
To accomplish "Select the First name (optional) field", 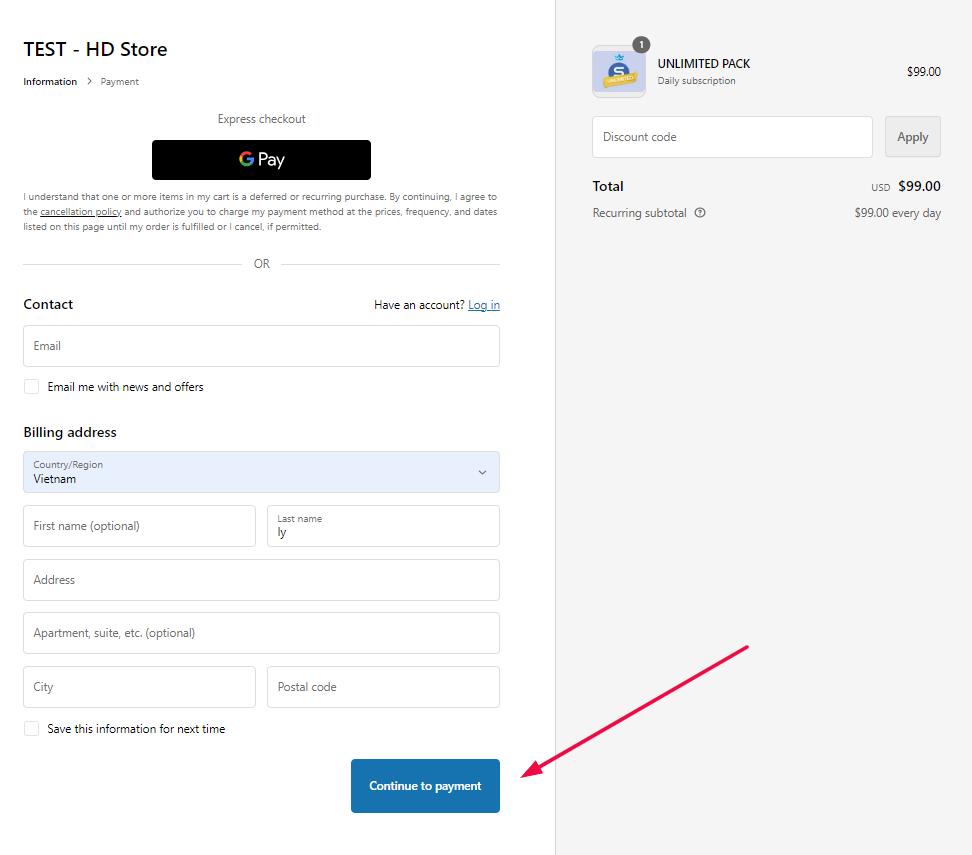I will 139,526.
